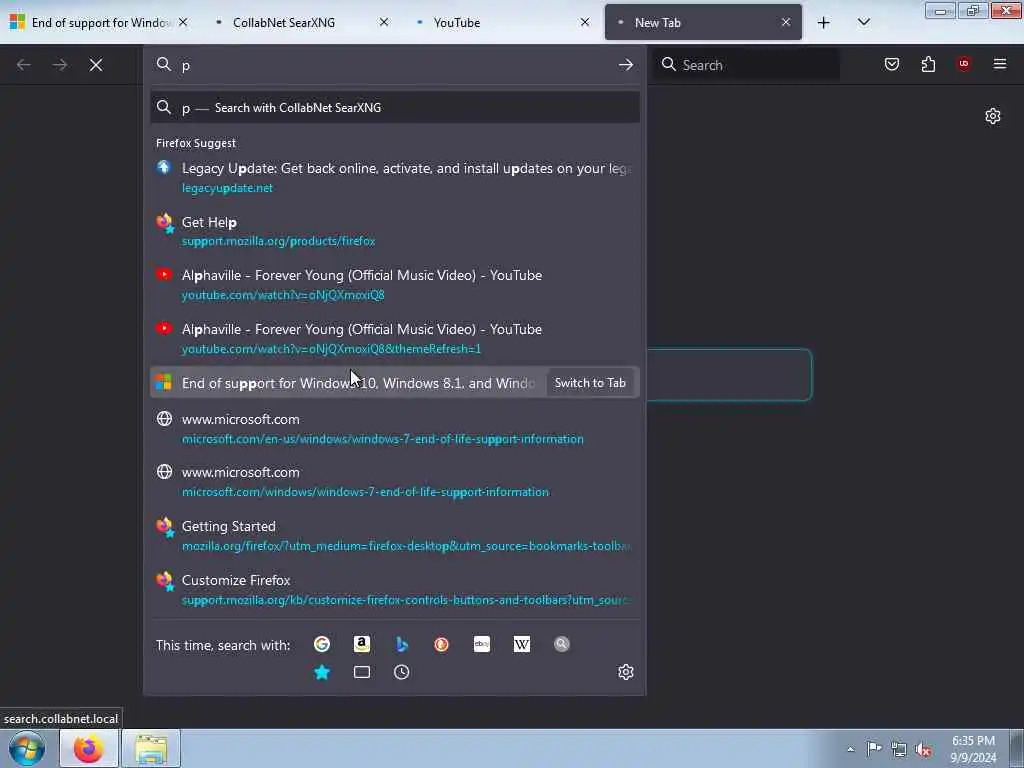Viewport: 1024px width, 768px height.
Task: Go forward with the right arrow
Action: [60, 65]
